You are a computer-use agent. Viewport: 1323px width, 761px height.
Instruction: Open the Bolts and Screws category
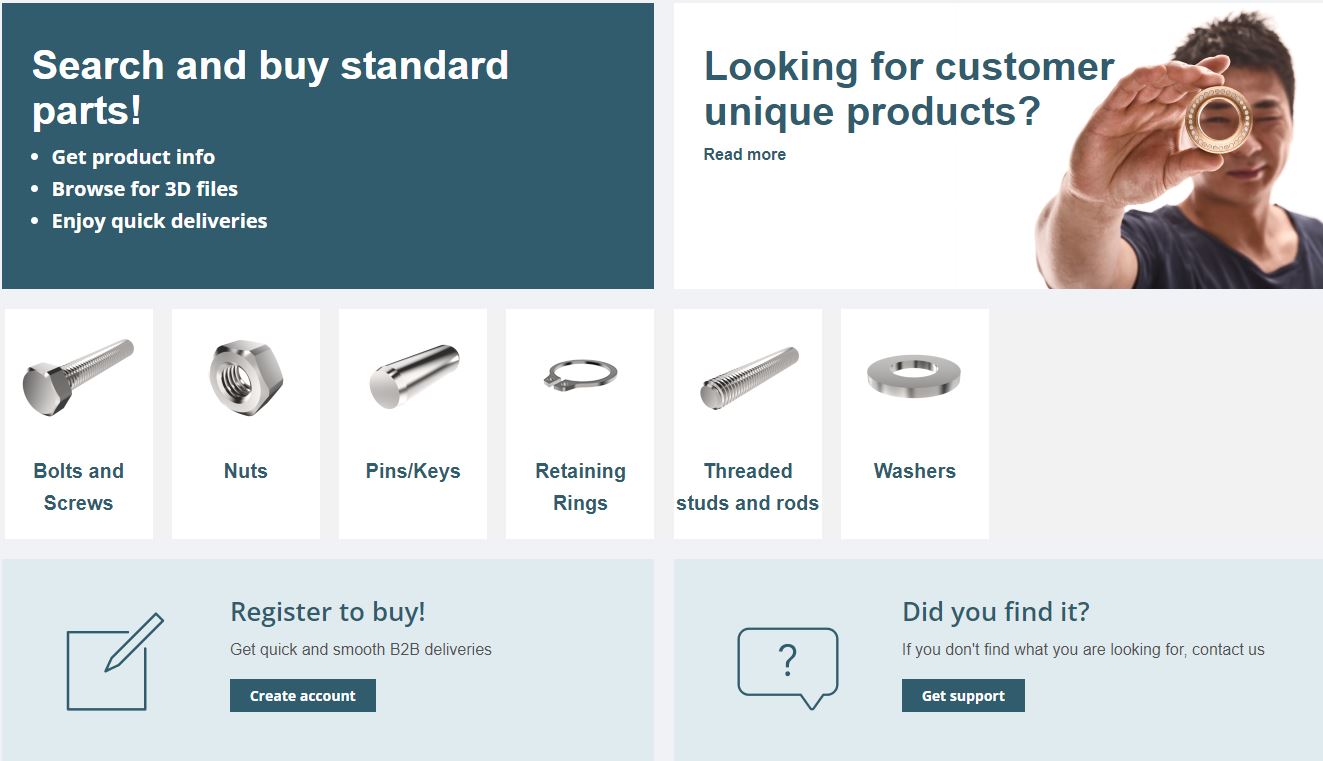(x=78, y=487)
